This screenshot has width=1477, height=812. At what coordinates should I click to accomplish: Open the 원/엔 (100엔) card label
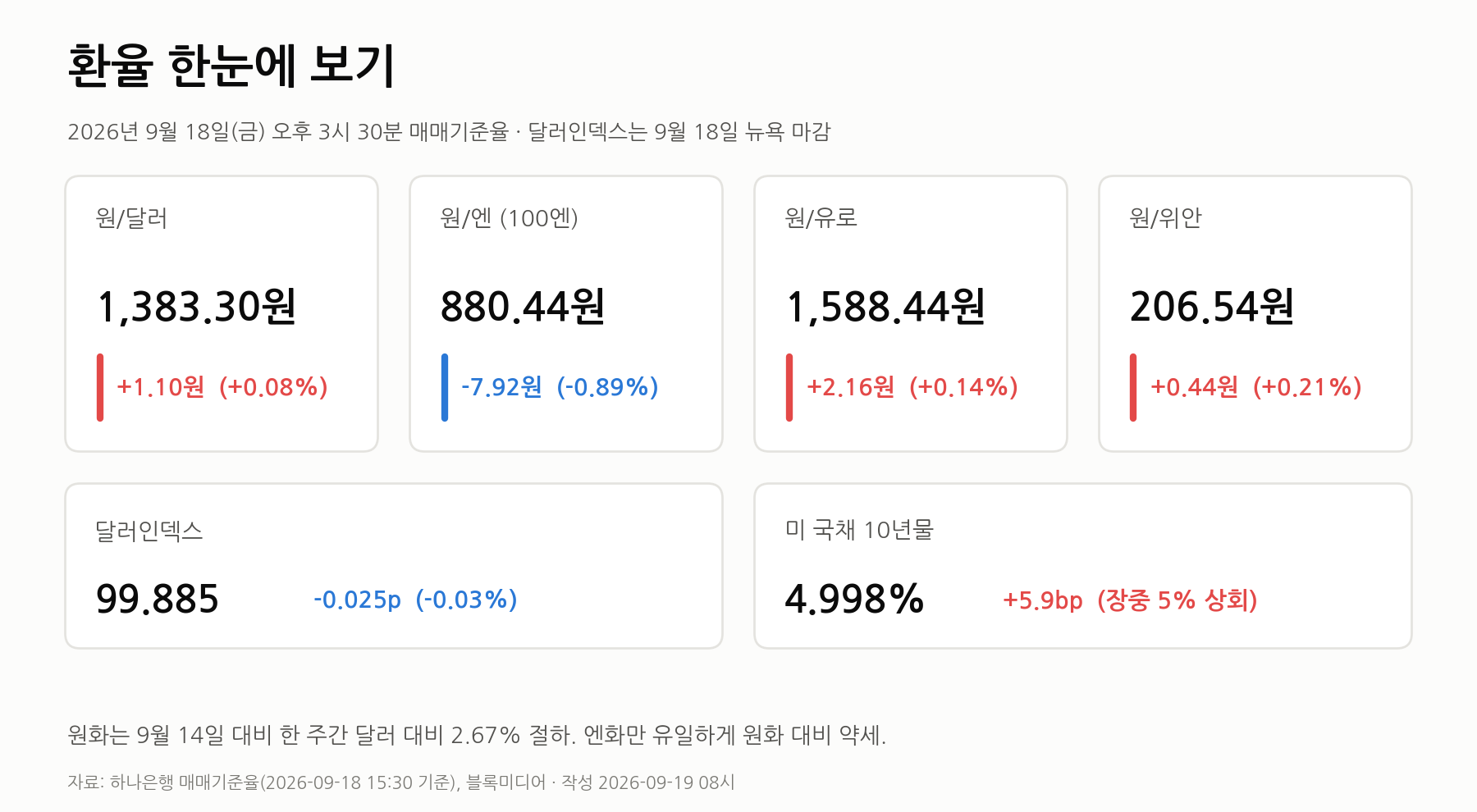click(x=510, y=218)
